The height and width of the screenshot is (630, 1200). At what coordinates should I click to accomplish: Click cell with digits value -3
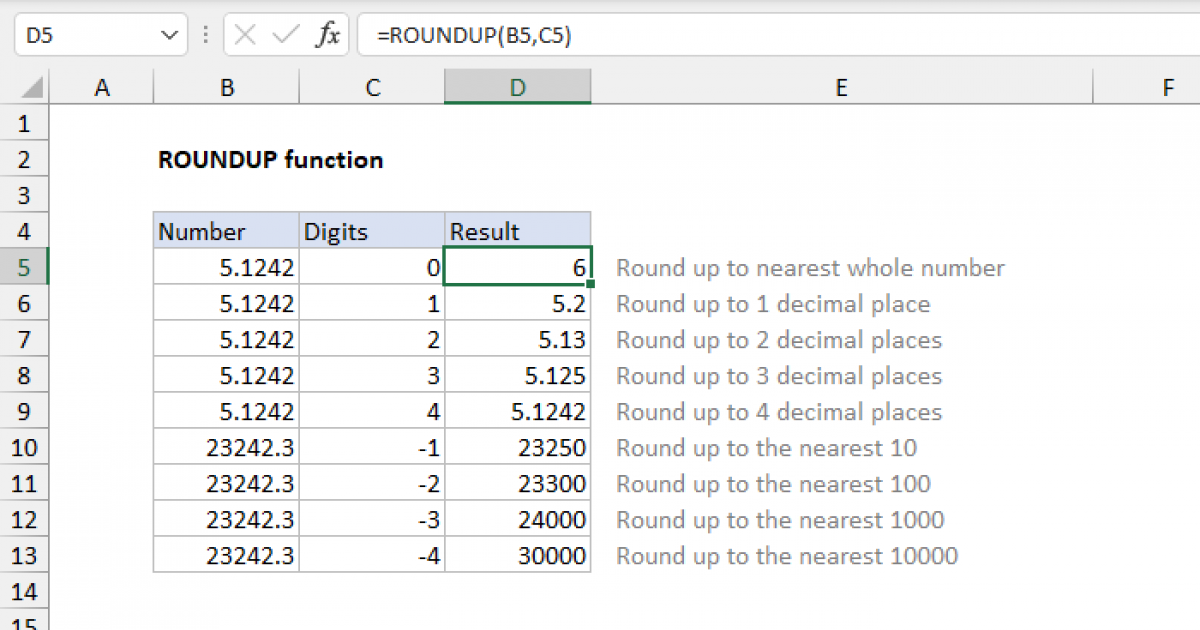click(372, 520)
